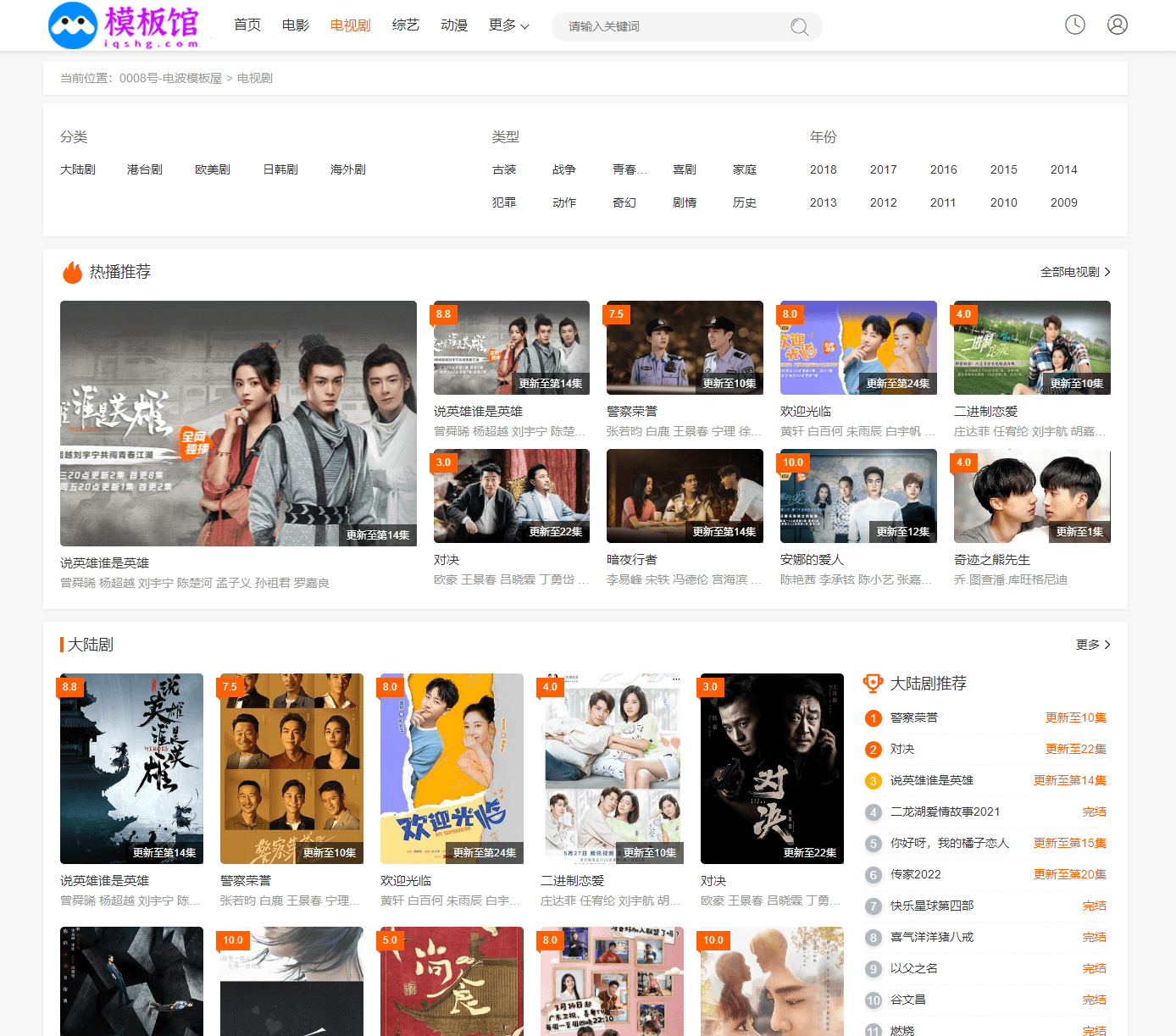Click the search magnifier icon

(799, 27)
